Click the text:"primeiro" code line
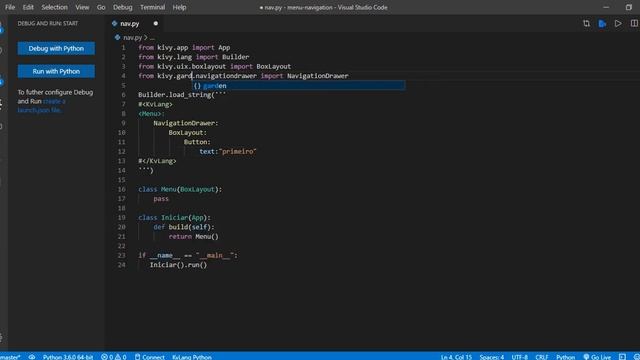 tap(228, 151)
